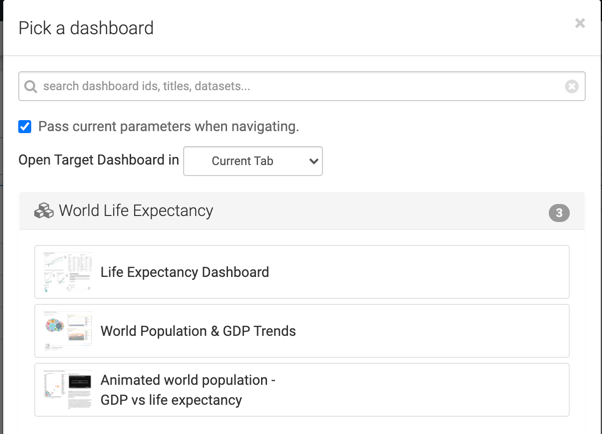Click the Animated world population list row

(420, 390)
